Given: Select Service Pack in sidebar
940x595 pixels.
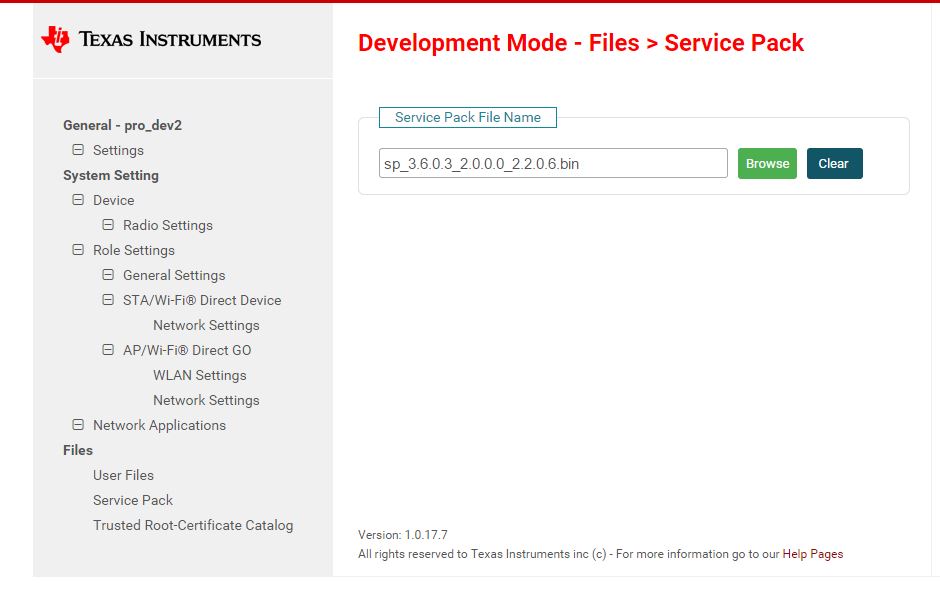Looking at the screenshot, I should 132,500.
